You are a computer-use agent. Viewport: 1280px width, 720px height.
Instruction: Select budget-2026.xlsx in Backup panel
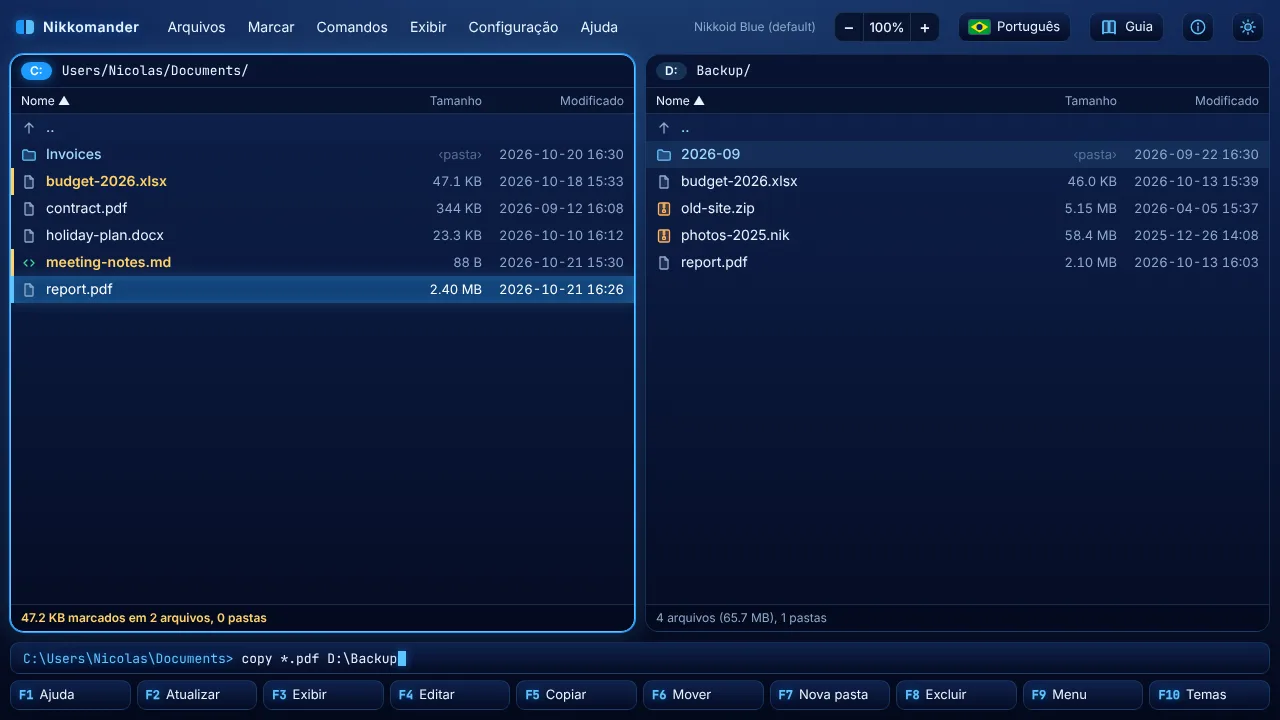957,181
